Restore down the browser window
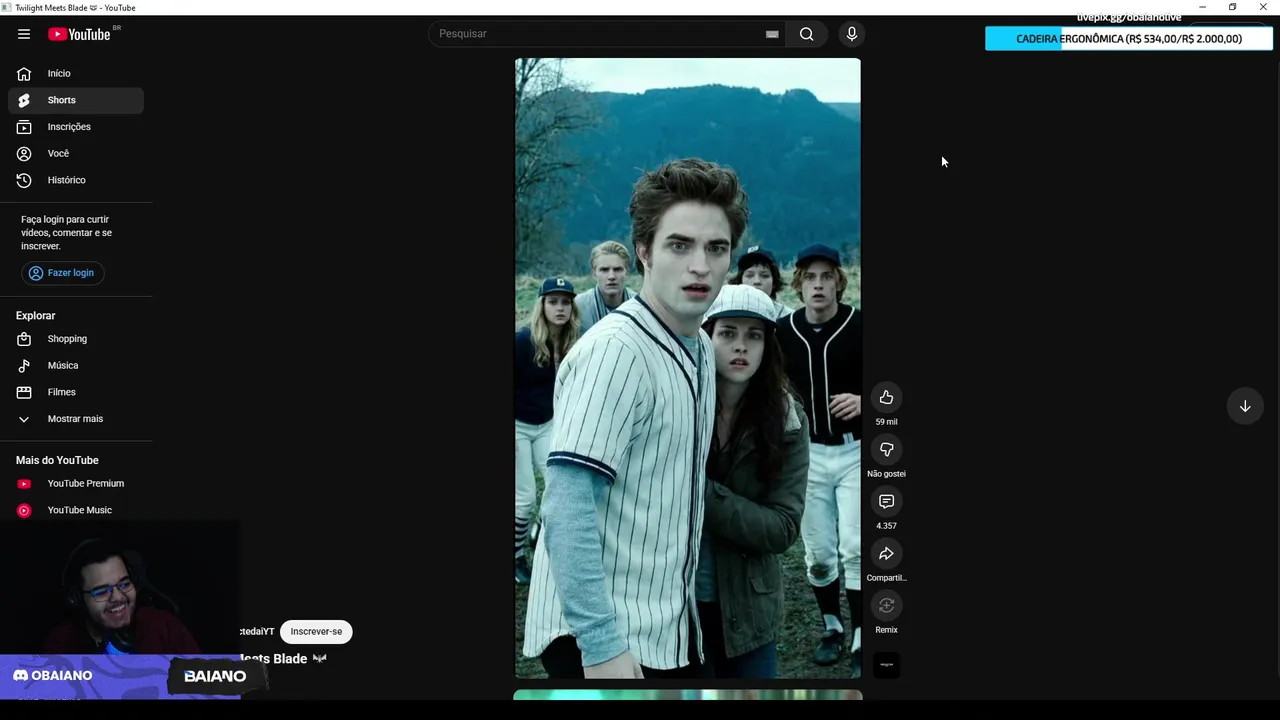The height and width of the screenshot is (720, 1280). (1232, 7)
